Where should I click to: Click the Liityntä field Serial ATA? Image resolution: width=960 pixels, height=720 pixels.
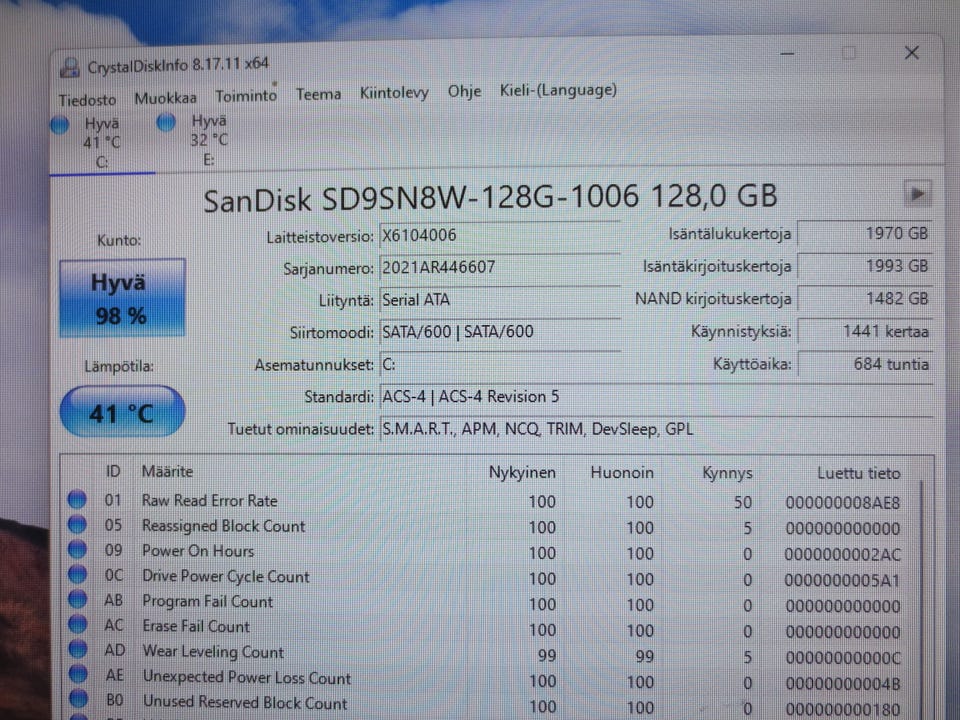[500, 300]
